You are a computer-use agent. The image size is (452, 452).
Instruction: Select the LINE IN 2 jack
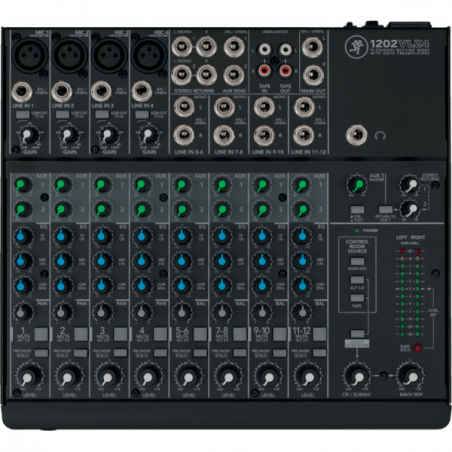pos(62,92)
